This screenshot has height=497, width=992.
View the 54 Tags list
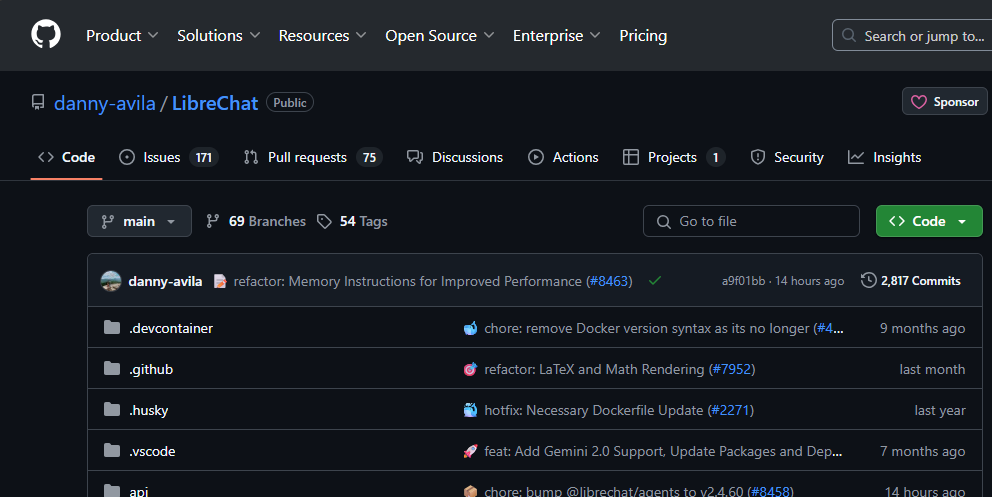coord(352,221)
